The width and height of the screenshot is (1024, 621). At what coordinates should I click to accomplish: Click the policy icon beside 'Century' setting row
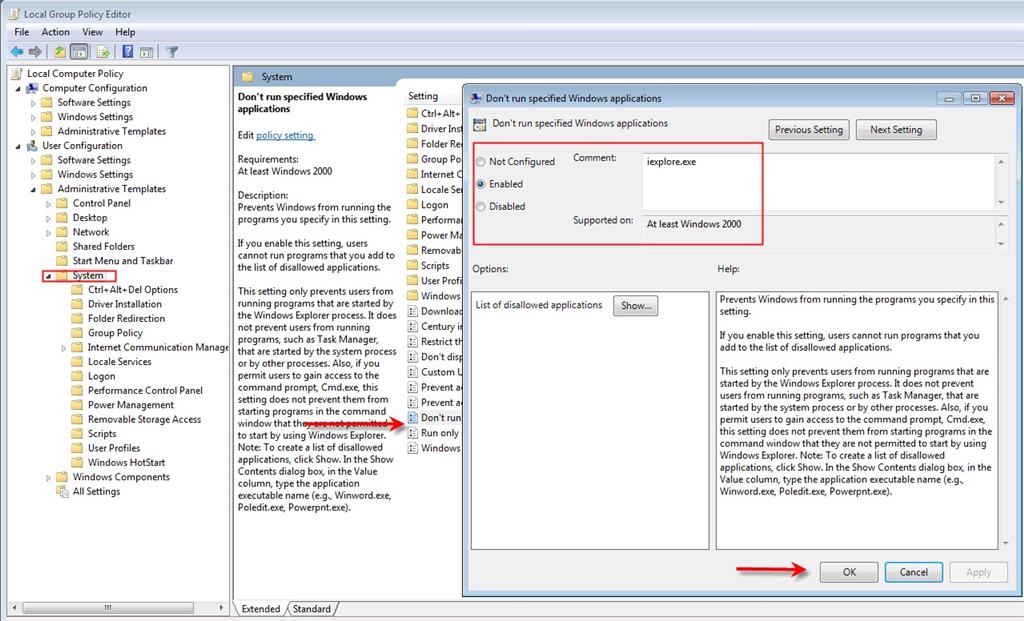(x=413, y=326)
